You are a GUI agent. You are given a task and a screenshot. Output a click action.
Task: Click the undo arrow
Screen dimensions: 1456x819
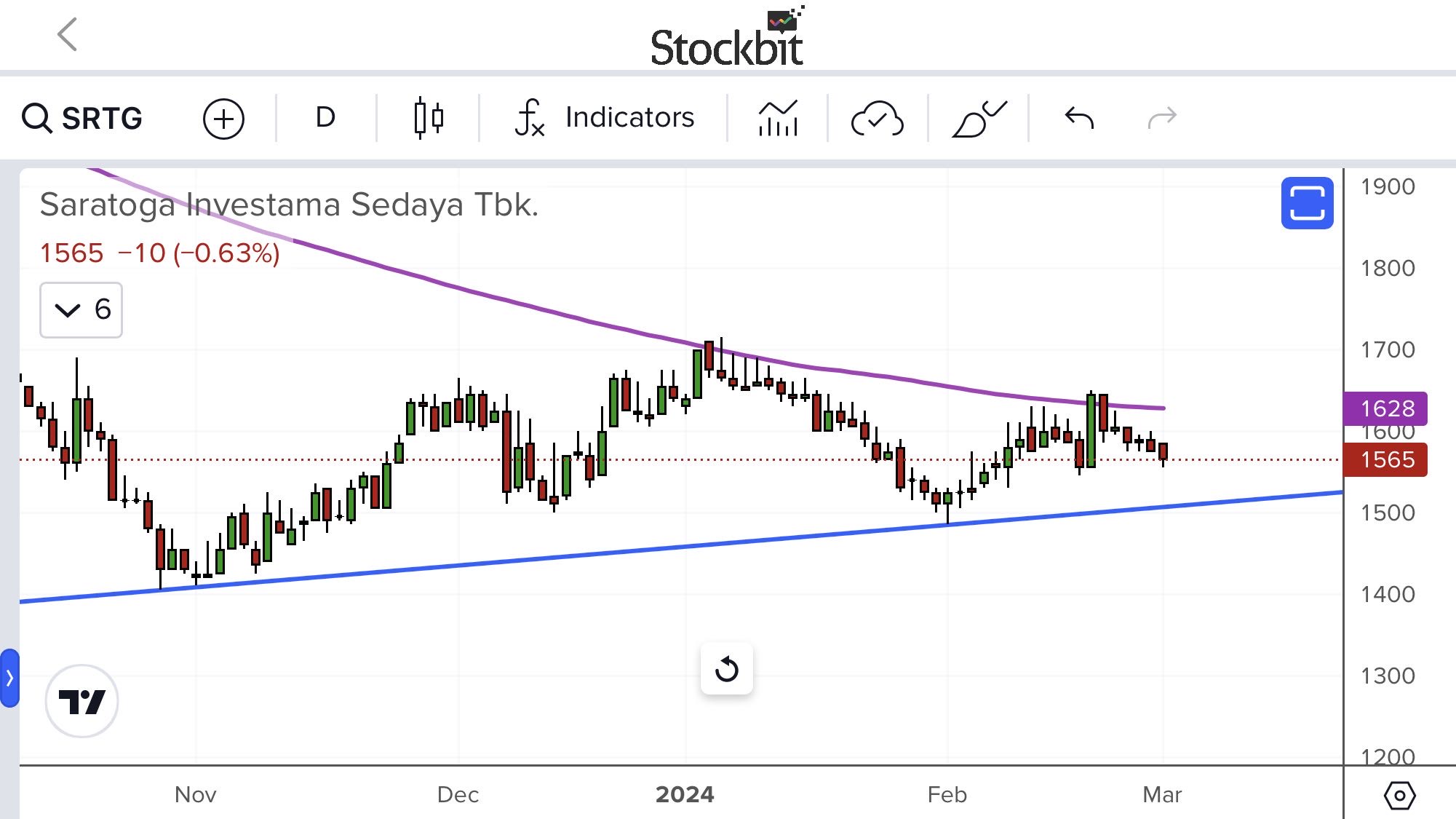click(x=1079, y=117)
